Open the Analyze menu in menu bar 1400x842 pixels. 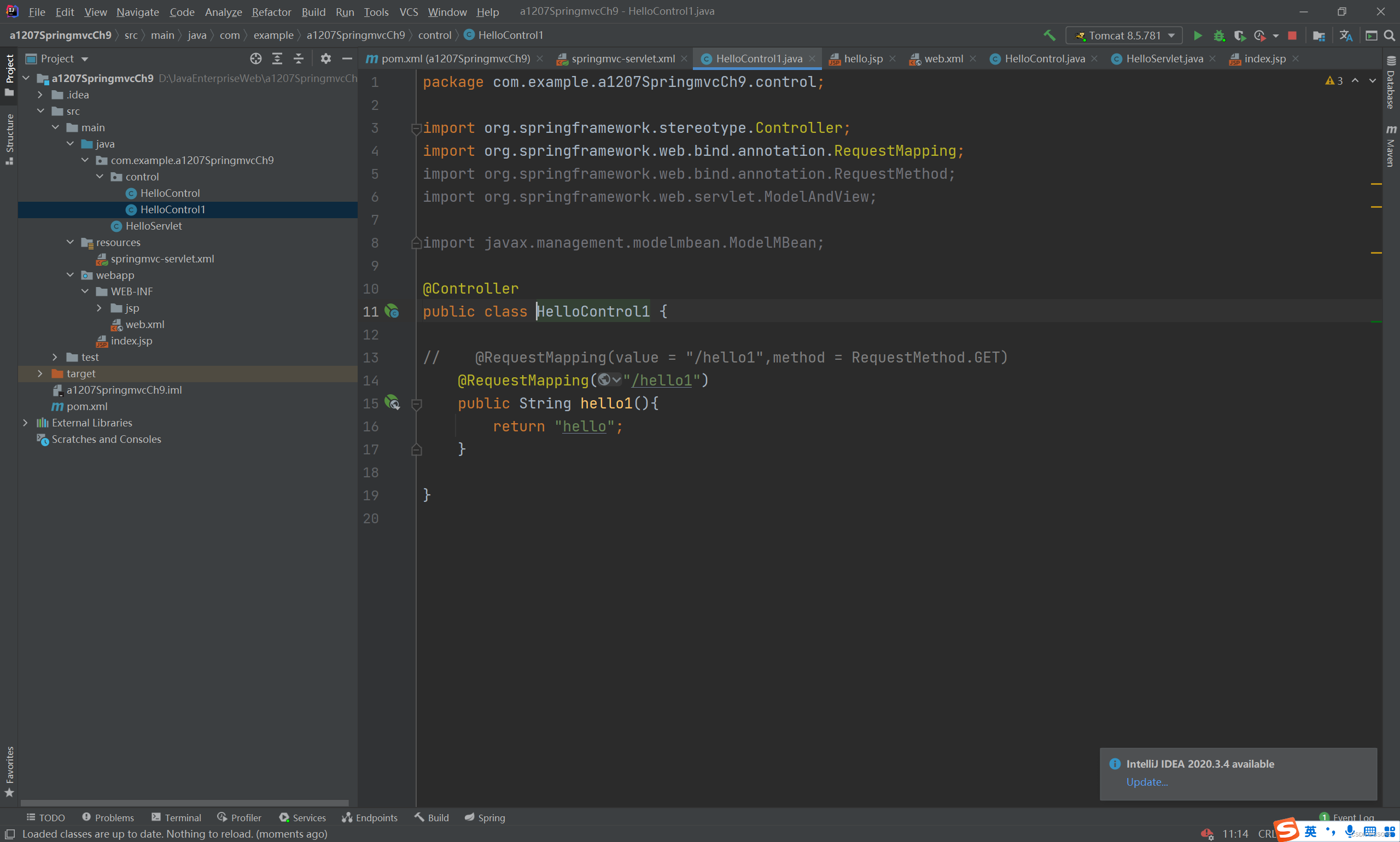coord(221,11)
